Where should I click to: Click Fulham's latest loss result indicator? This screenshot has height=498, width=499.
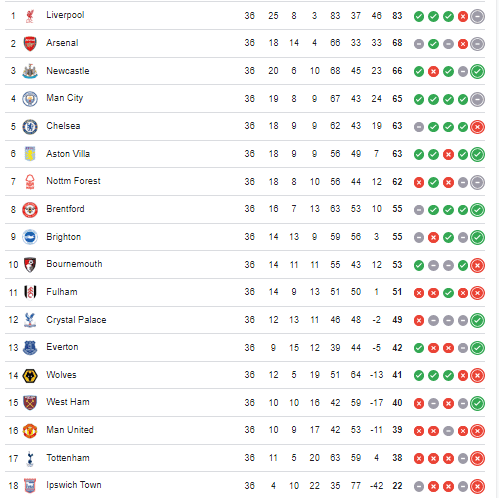477,293
